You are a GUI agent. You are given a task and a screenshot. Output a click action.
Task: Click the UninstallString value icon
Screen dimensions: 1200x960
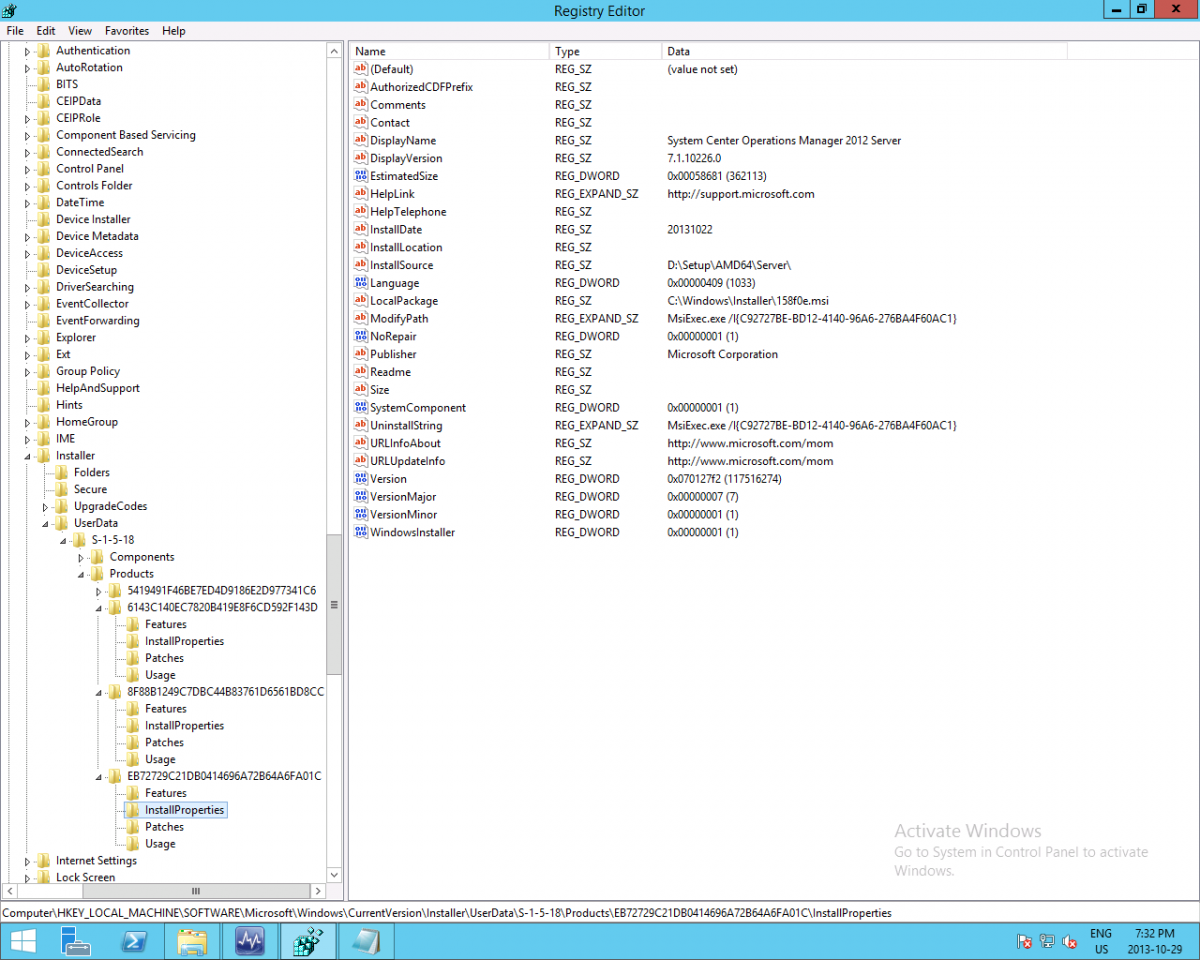(x=361, y=426)
